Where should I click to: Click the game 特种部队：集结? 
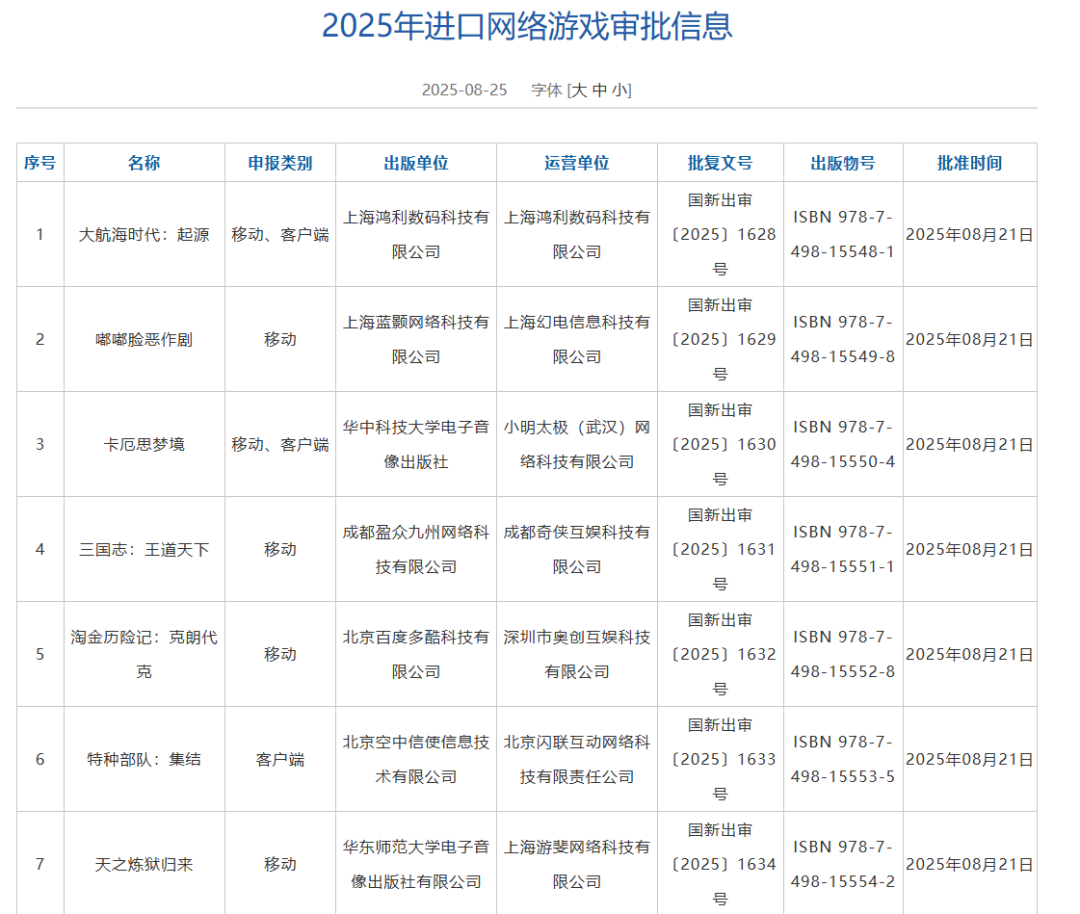coord(145,759)
